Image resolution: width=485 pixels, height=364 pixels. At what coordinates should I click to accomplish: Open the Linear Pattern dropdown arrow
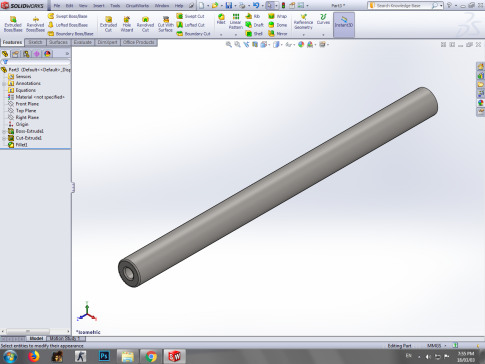[x=235, y=34]
